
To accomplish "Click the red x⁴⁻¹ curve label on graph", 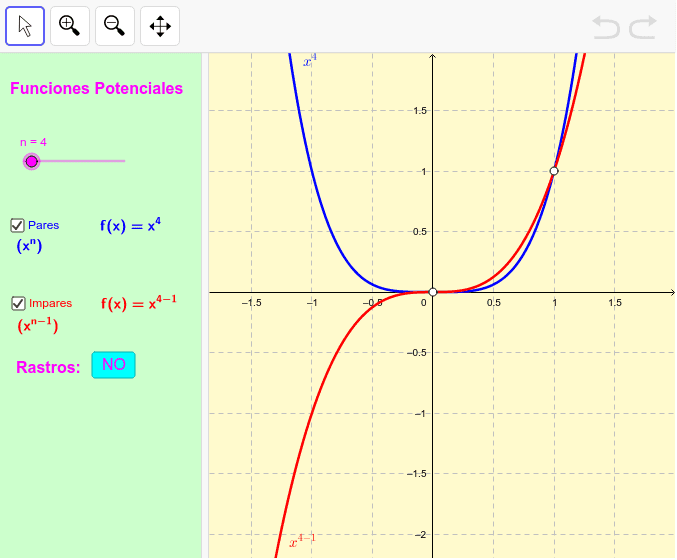I will click(302, 541).
